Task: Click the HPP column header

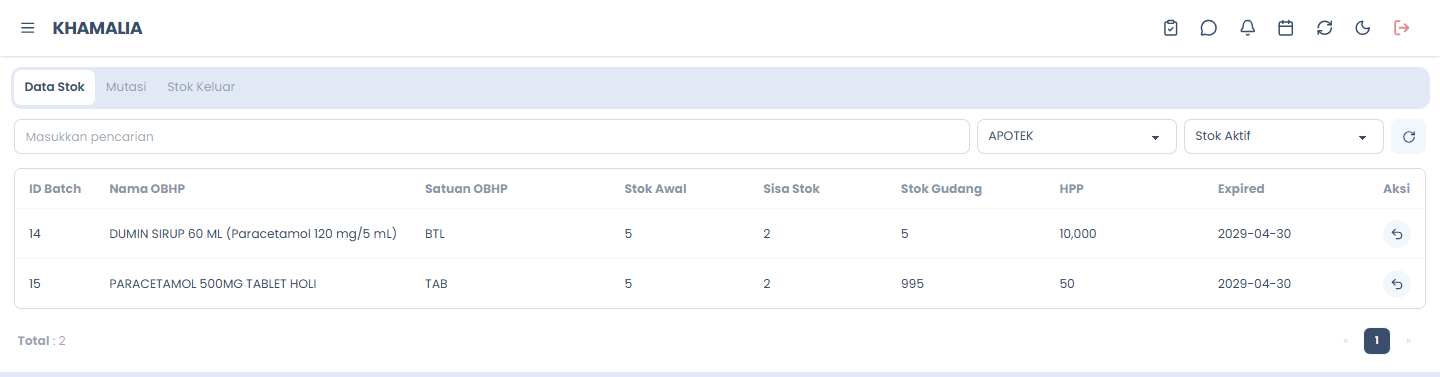Action: coord(1071,189)
